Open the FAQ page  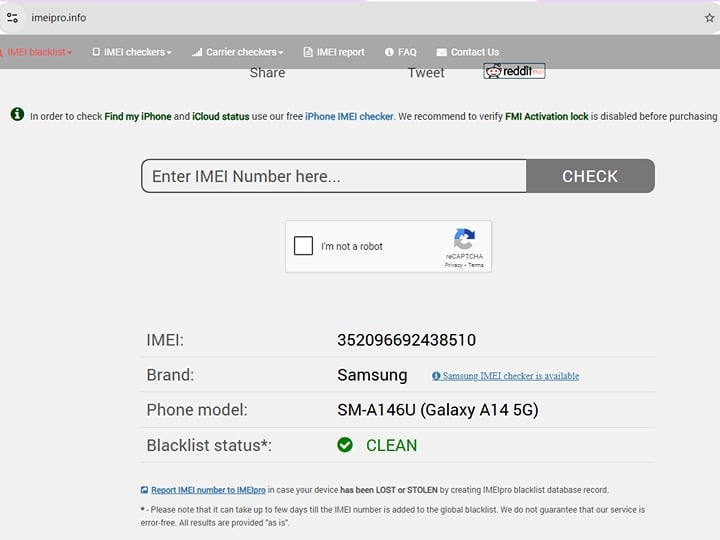(x=400, y=52)
